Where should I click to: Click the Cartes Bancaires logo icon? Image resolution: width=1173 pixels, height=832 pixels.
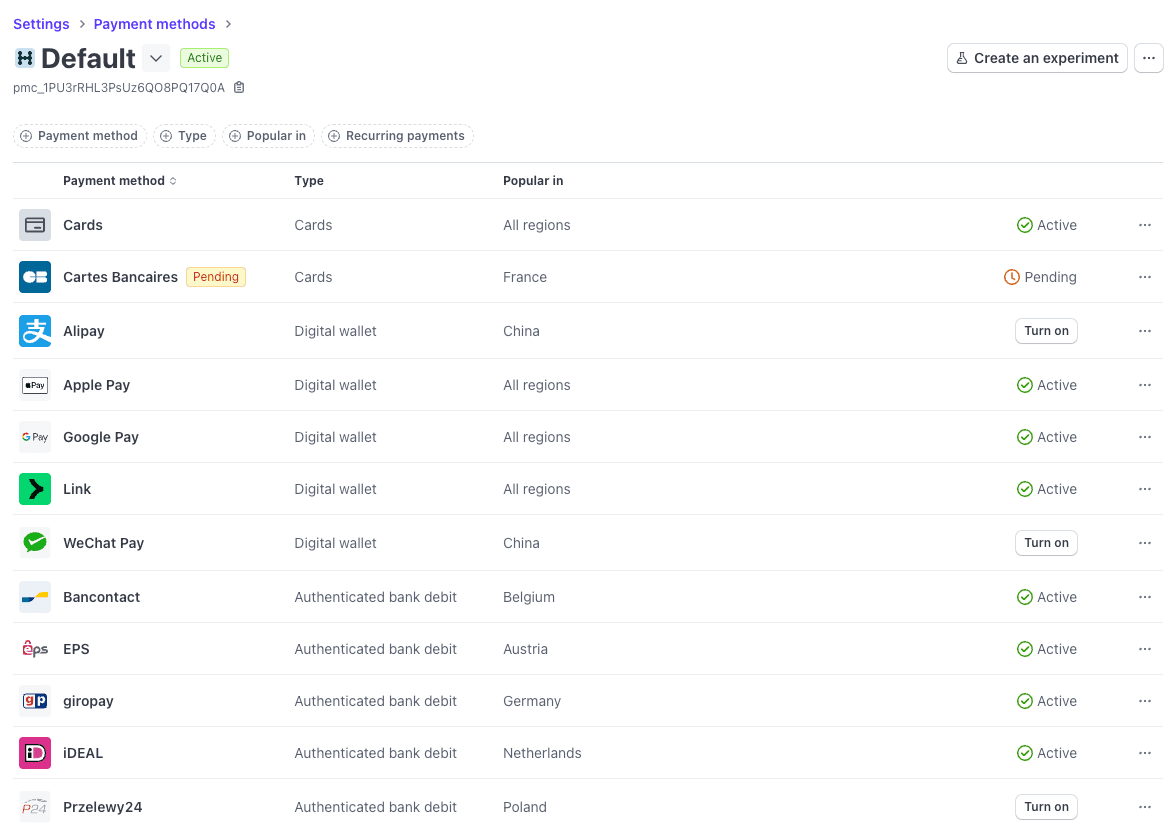35,277
